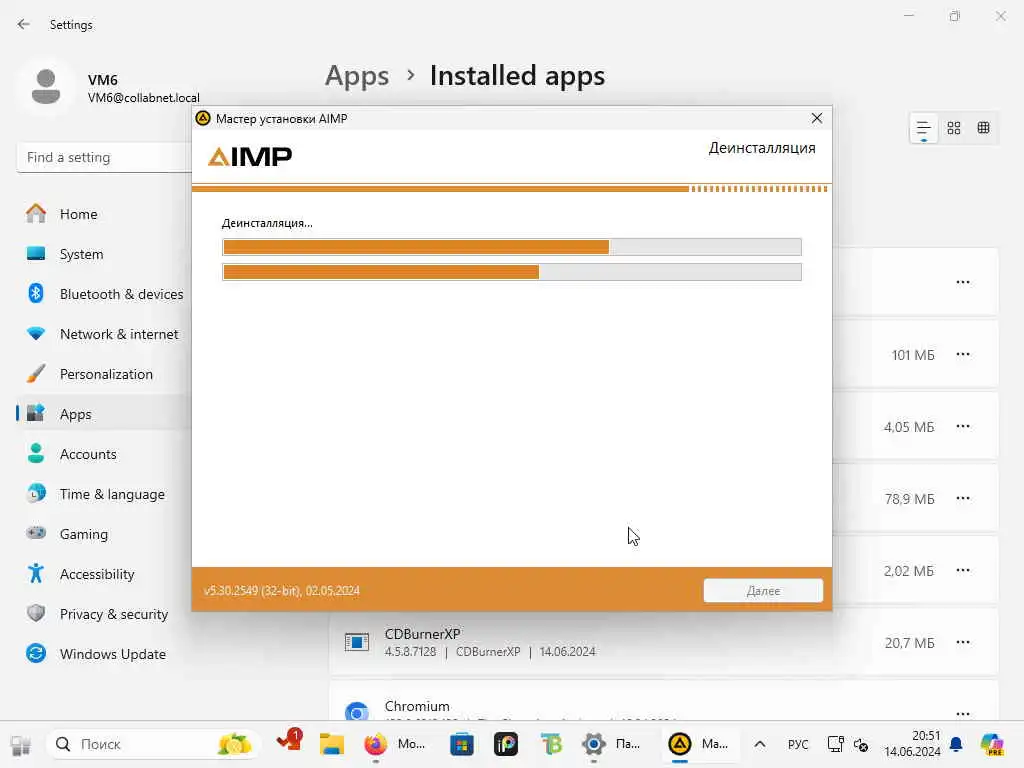Viewport: 1024px width, 768px height.
Task: Click the Деинсталляция header label
Action: [x=761, y=148]
